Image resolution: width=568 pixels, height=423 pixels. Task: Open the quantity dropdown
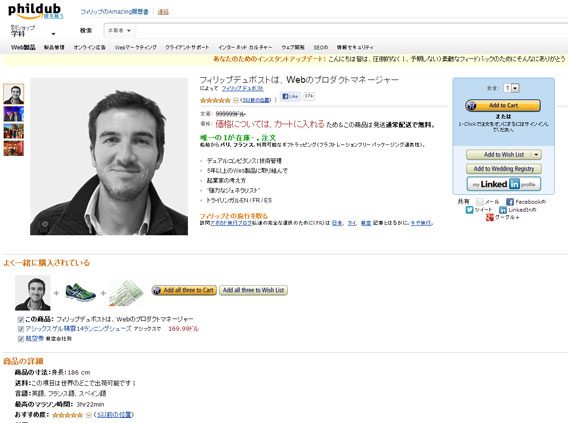511,88
